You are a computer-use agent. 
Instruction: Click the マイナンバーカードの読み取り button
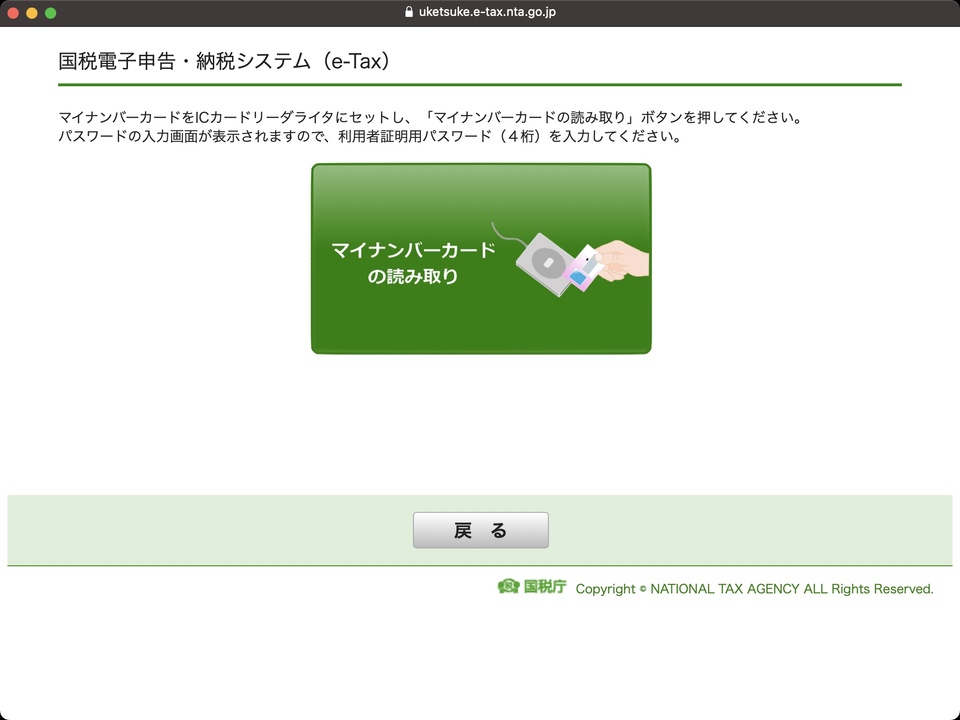pos(481,258)
